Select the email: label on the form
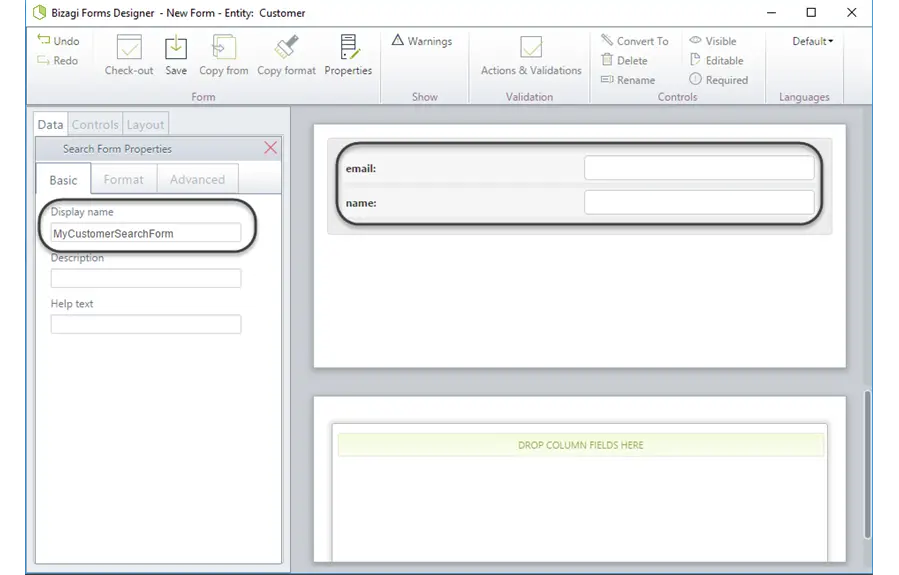The width and height of the screenshot is (899, 575). pos(361,169)
